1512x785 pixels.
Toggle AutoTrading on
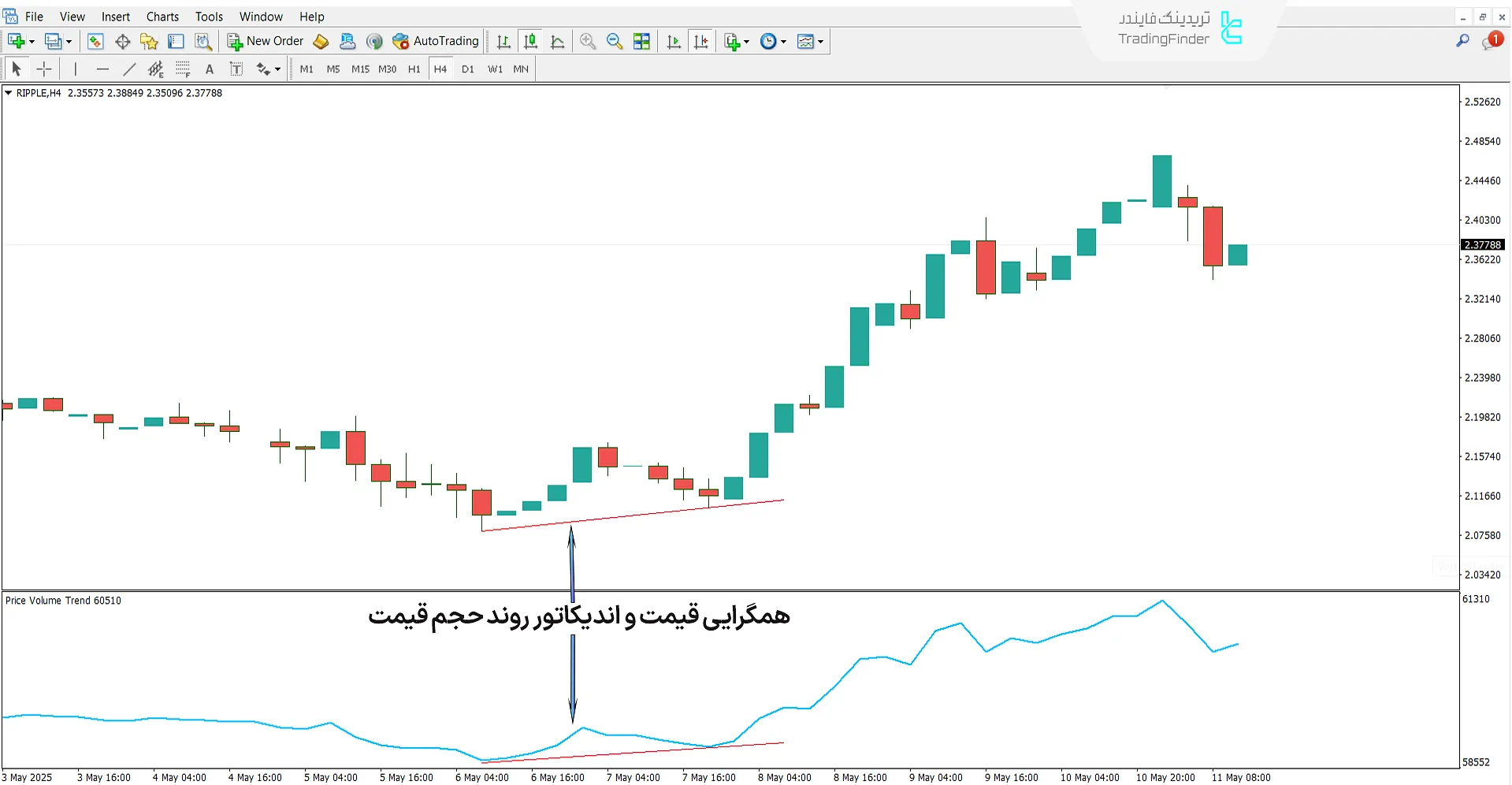[436, 41]
